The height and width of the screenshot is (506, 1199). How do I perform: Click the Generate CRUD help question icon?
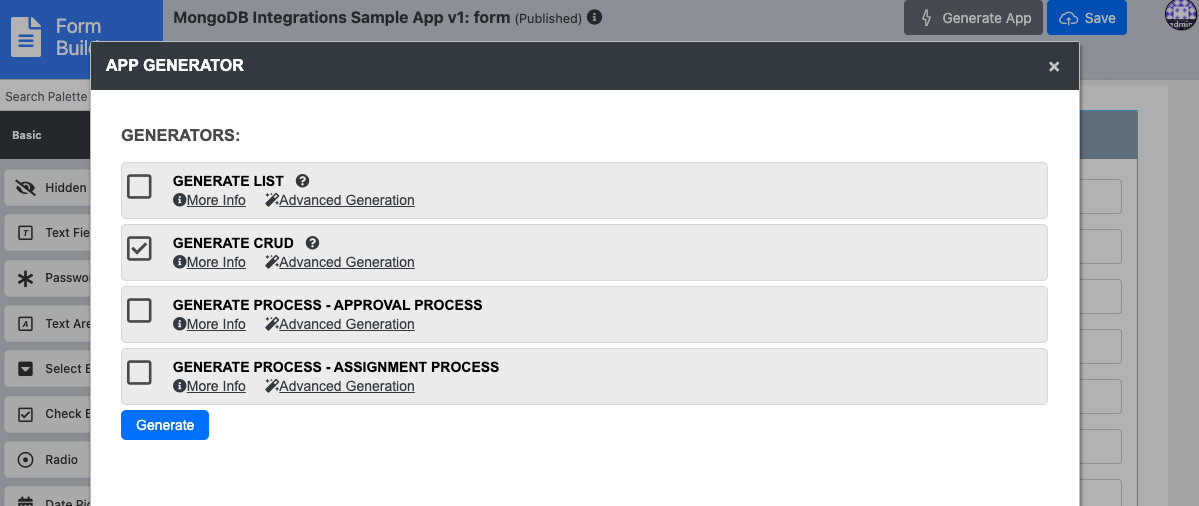coord(313,243)
